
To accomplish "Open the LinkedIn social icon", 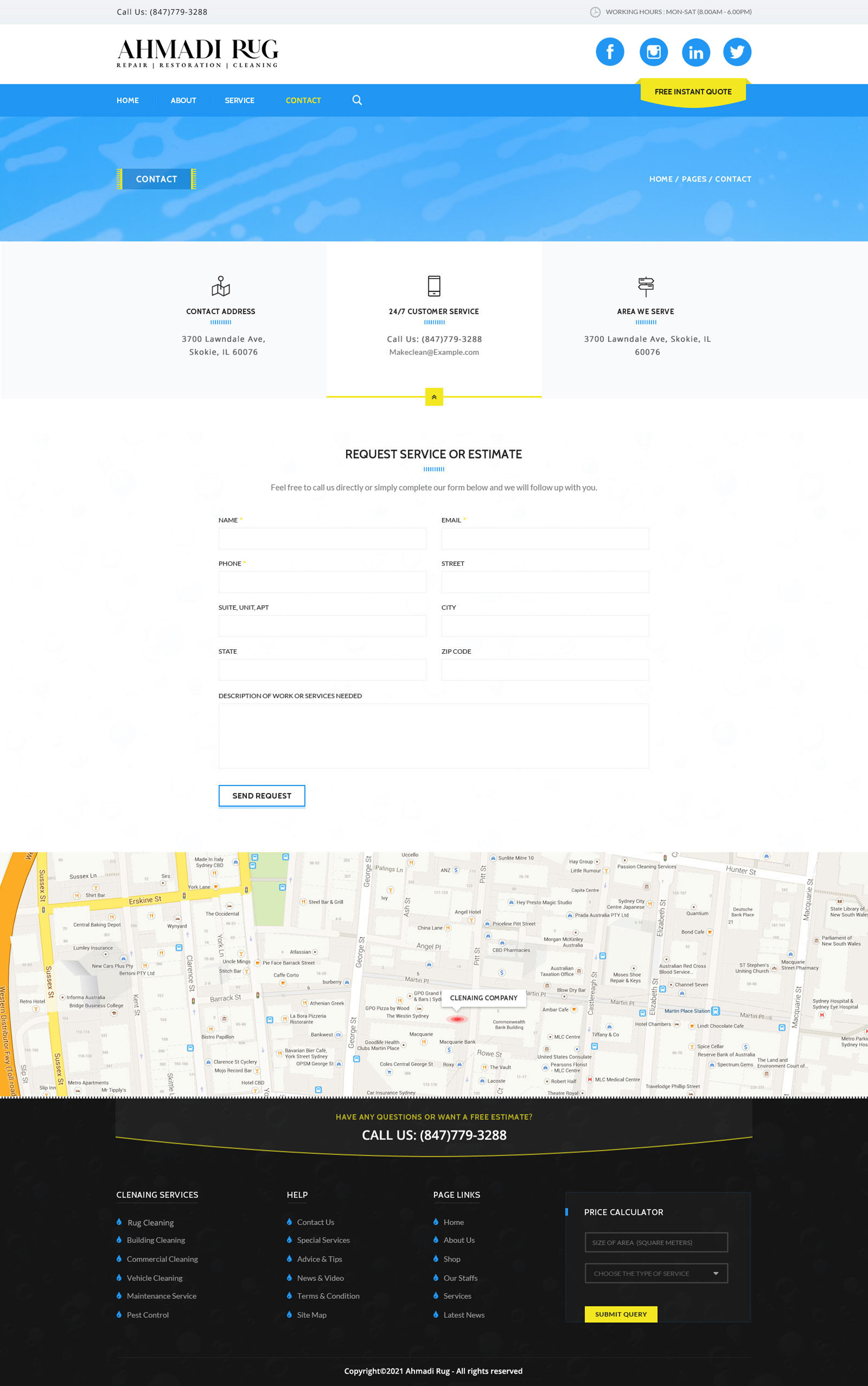I will click(696, 52).
